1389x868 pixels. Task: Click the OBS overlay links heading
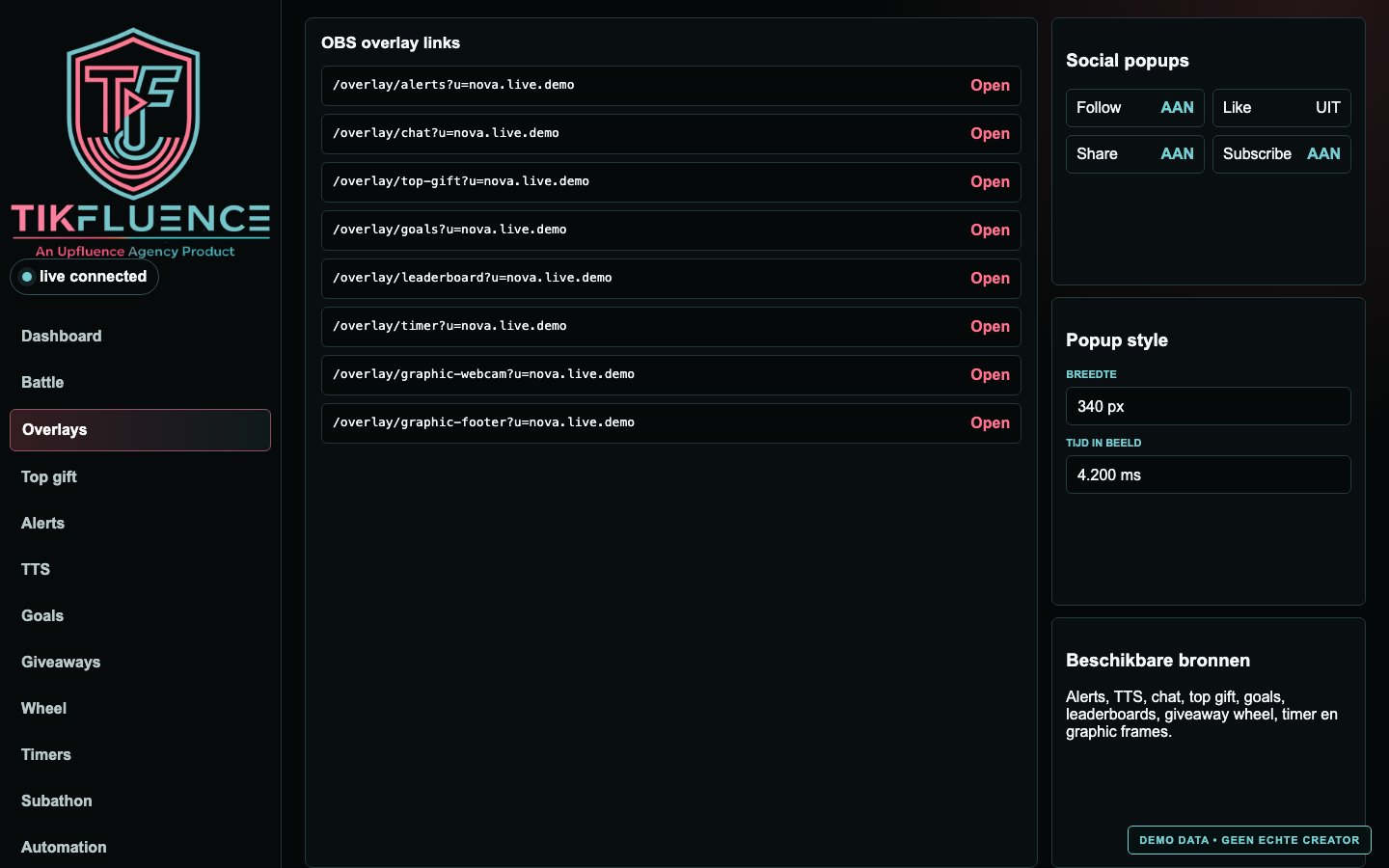click(391, 42)
